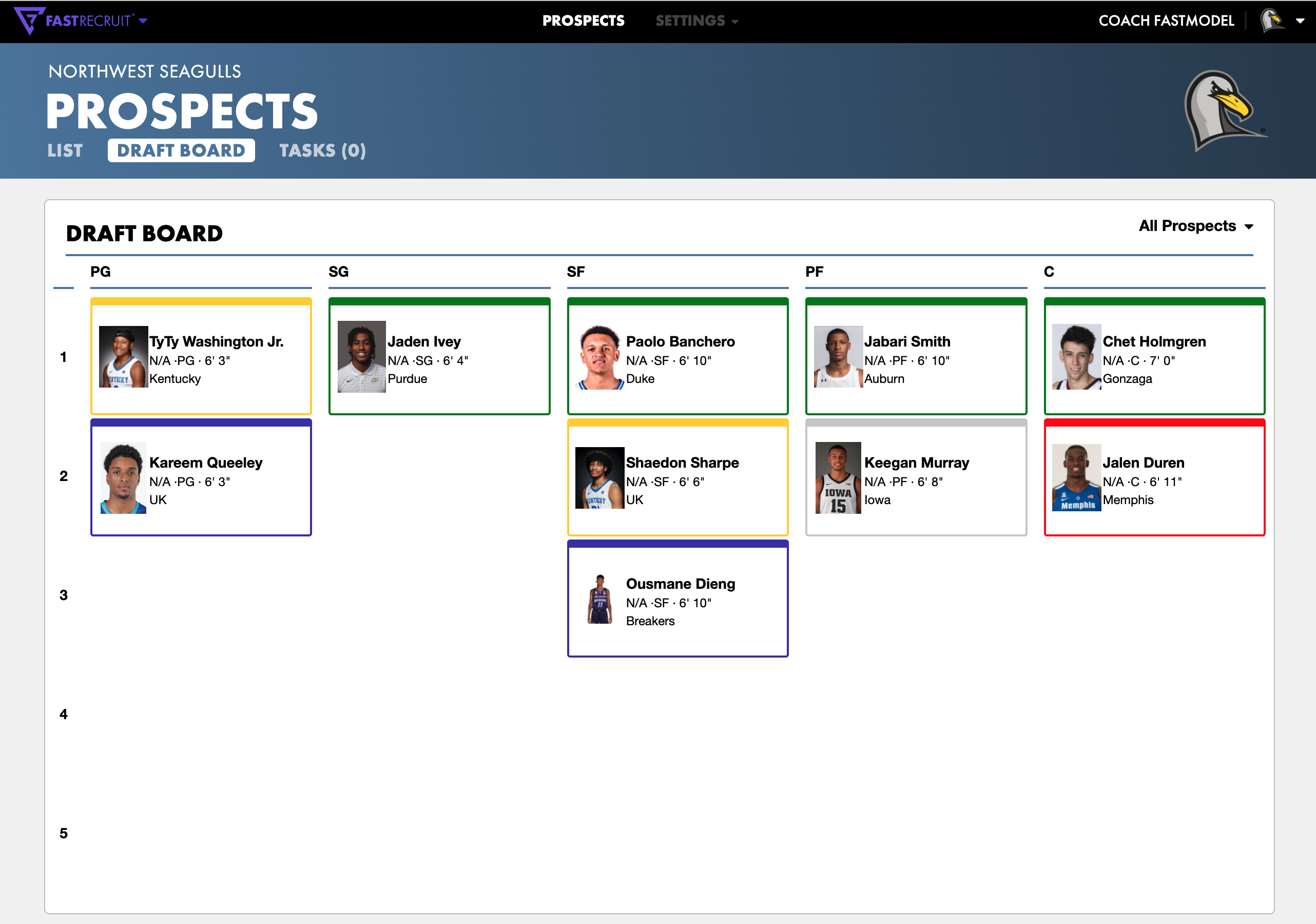Expand the user account menu arrow
Viewport: 1316px width, 924px height.
click(x=1301, y=21)
